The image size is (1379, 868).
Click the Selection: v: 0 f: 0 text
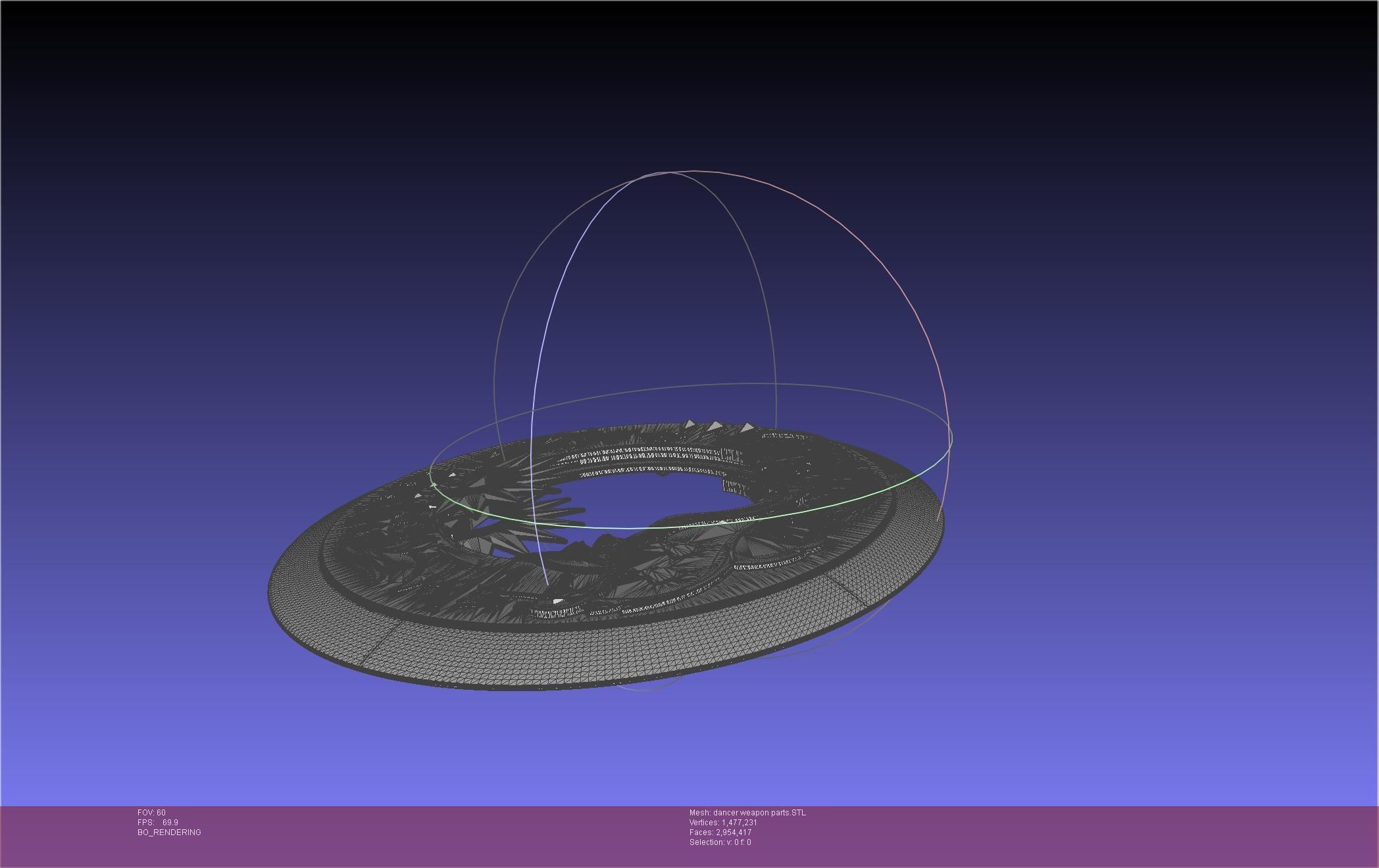(720, 842)
